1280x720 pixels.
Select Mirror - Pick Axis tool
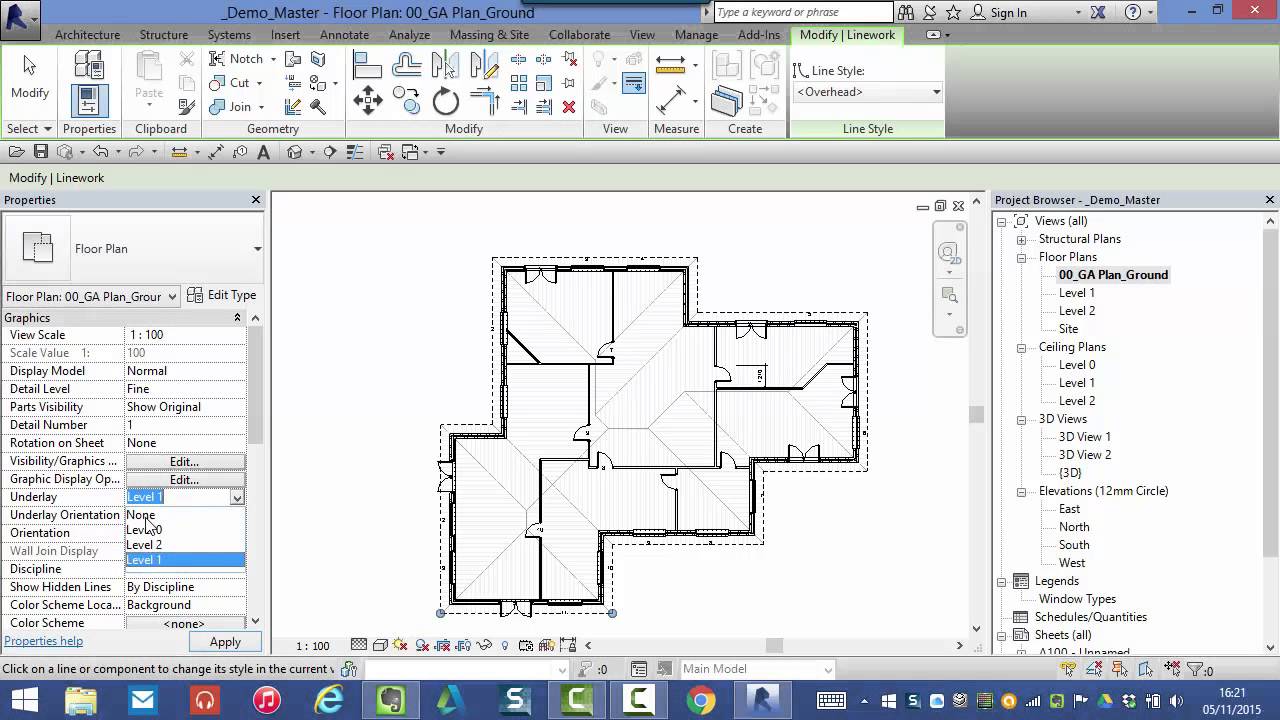(445, 66)
